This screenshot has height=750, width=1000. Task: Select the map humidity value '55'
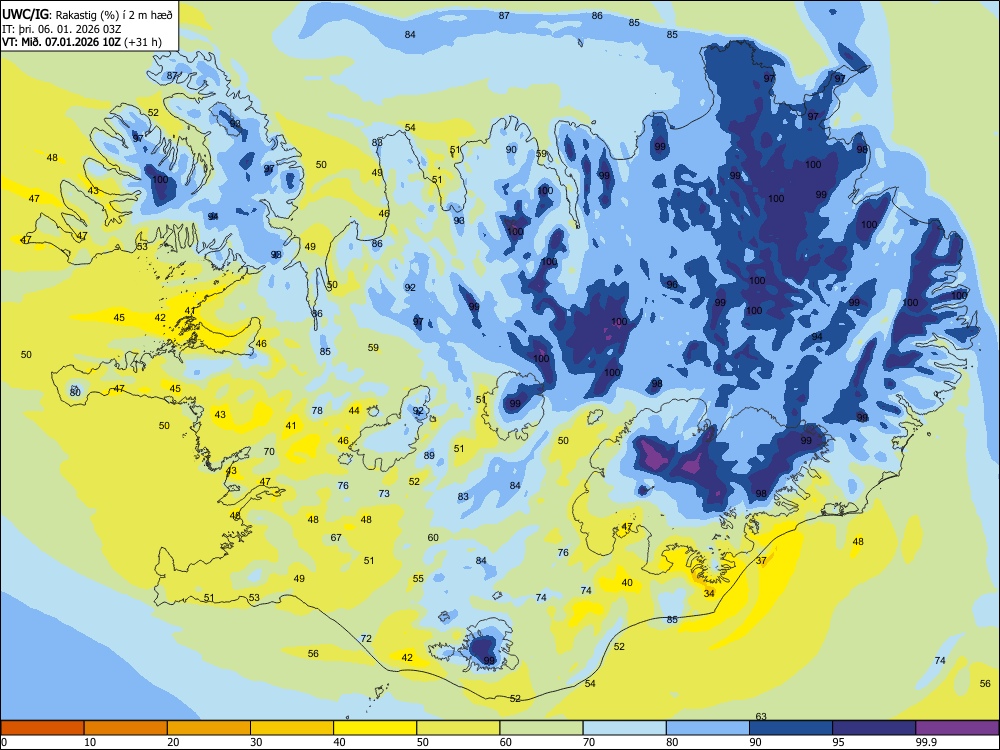pyautogui.click(x=418, y=579)
